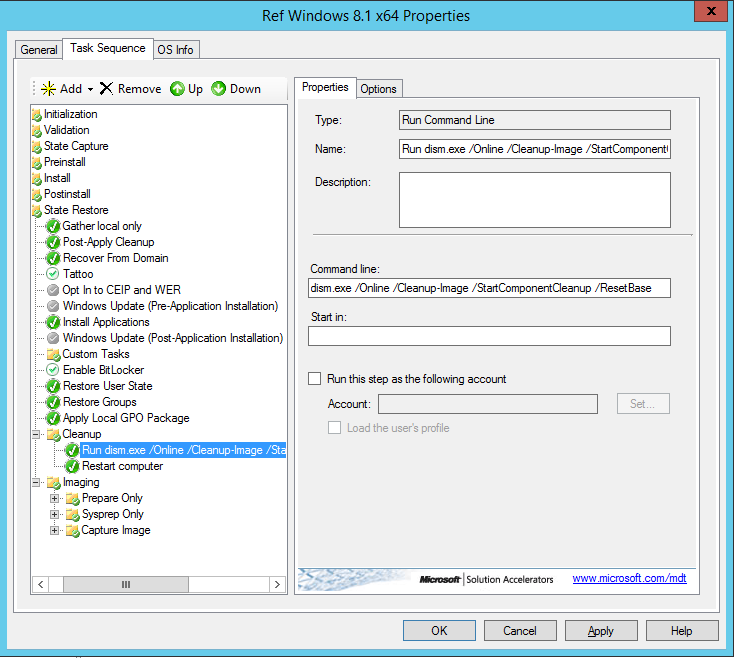This screenshot has height=658, width=736.
Task: Click the Restart computer step icon
Action: [x=72, y=466]
